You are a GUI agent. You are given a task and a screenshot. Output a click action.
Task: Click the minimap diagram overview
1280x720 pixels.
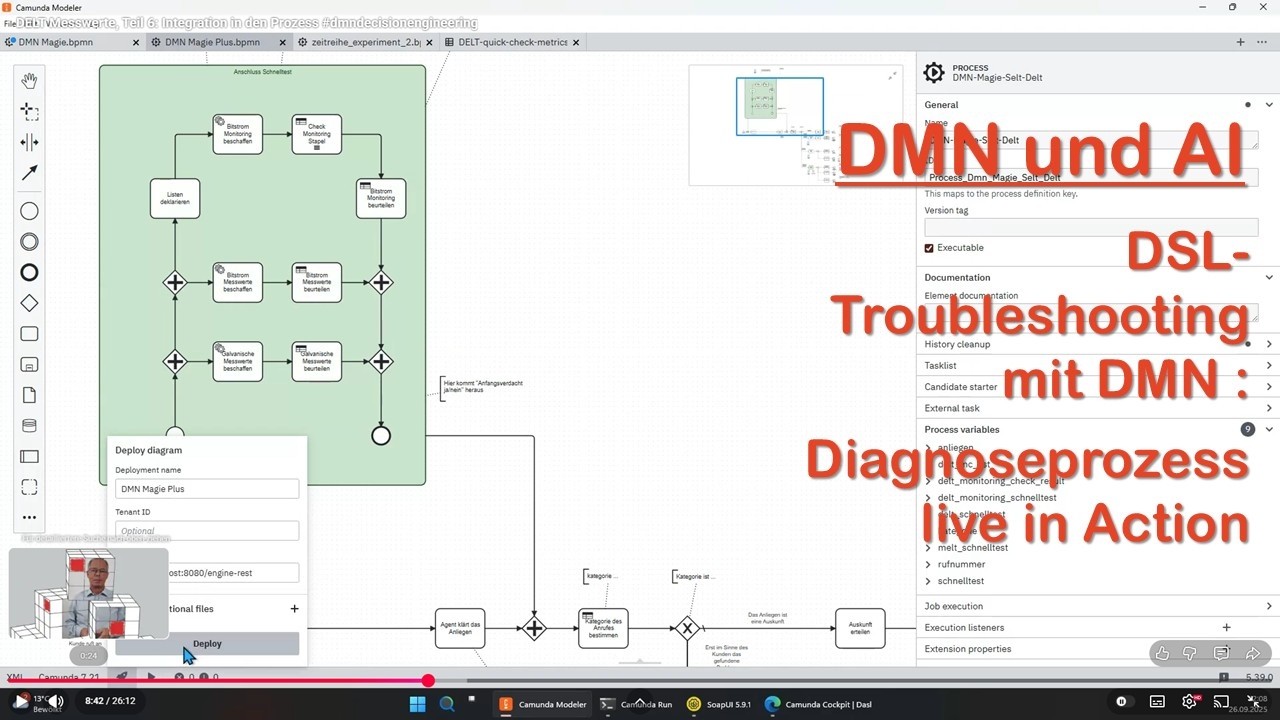point(795,125)
